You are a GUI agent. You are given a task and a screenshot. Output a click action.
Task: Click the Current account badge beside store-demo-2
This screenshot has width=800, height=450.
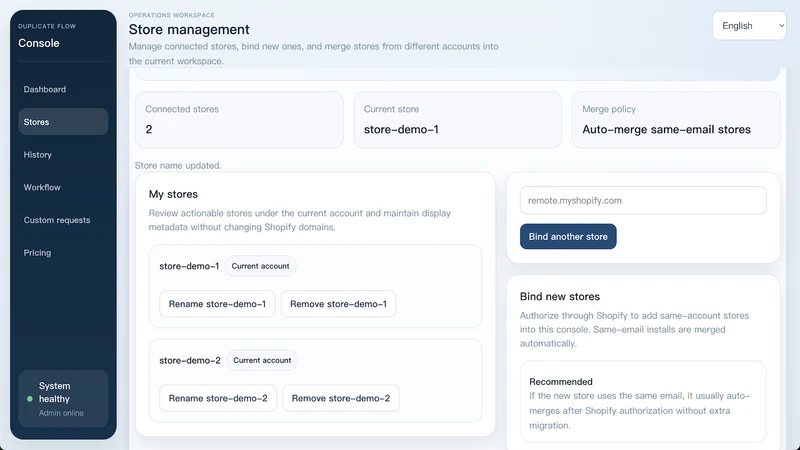[x=262, y=360]
